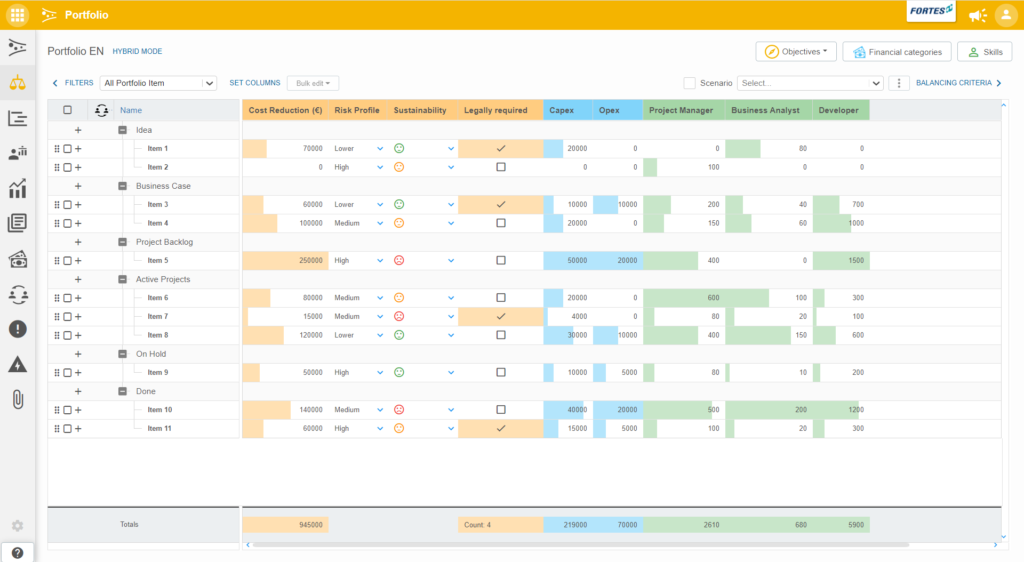1024x562 pixels.
Task: Click the Fortes logo
Action: (x=931, y=11)
